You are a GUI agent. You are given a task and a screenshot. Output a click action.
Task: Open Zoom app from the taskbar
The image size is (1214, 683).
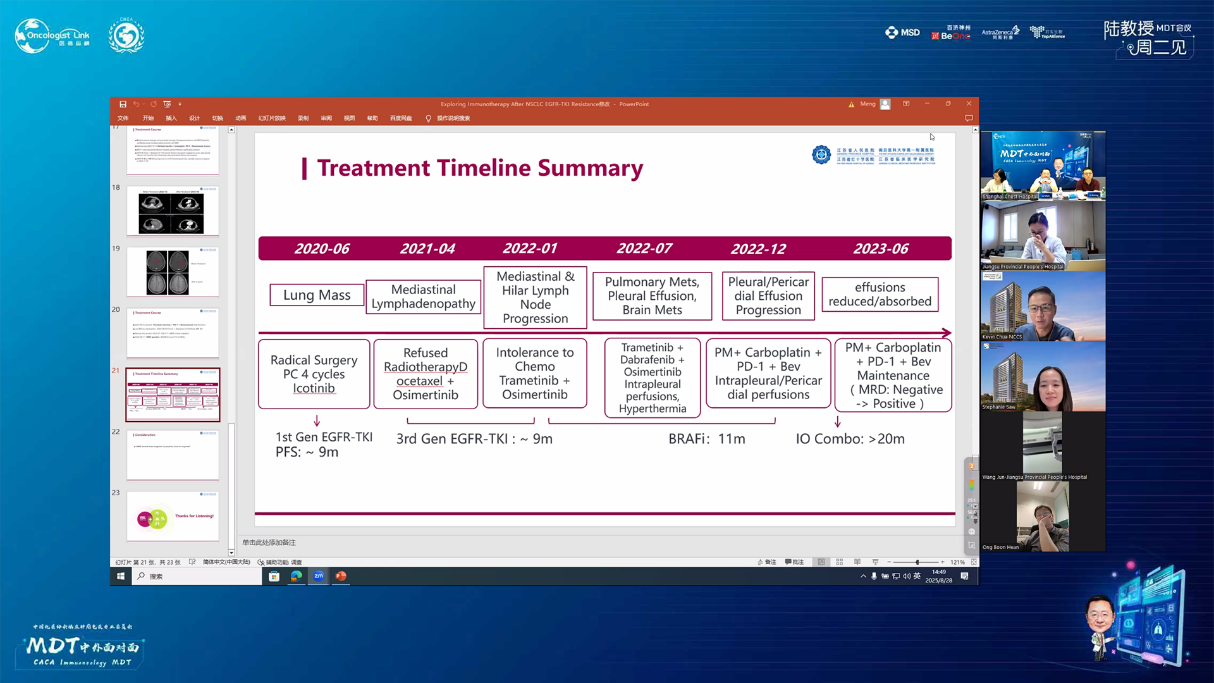(x=319, y=576)
